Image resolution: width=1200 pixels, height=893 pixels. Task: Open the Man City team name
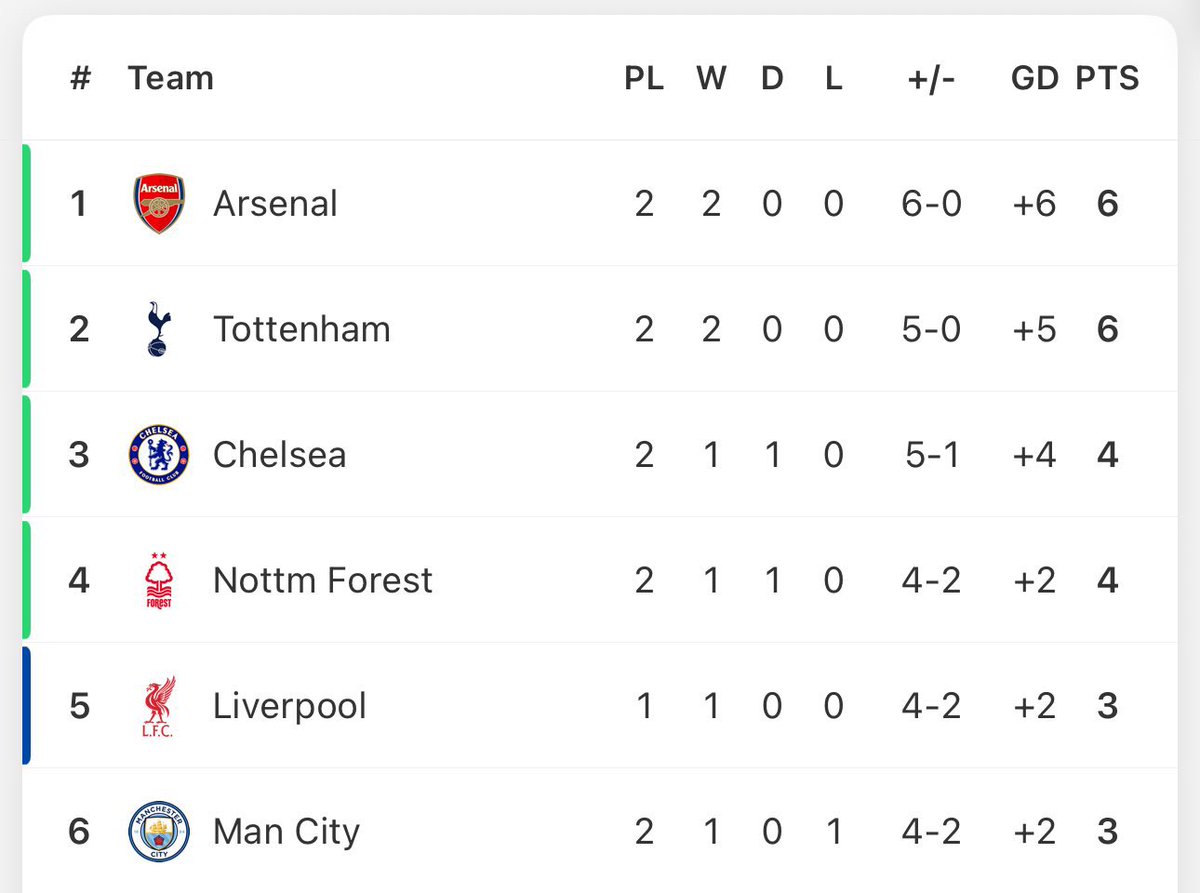click(x=286, y=831)
